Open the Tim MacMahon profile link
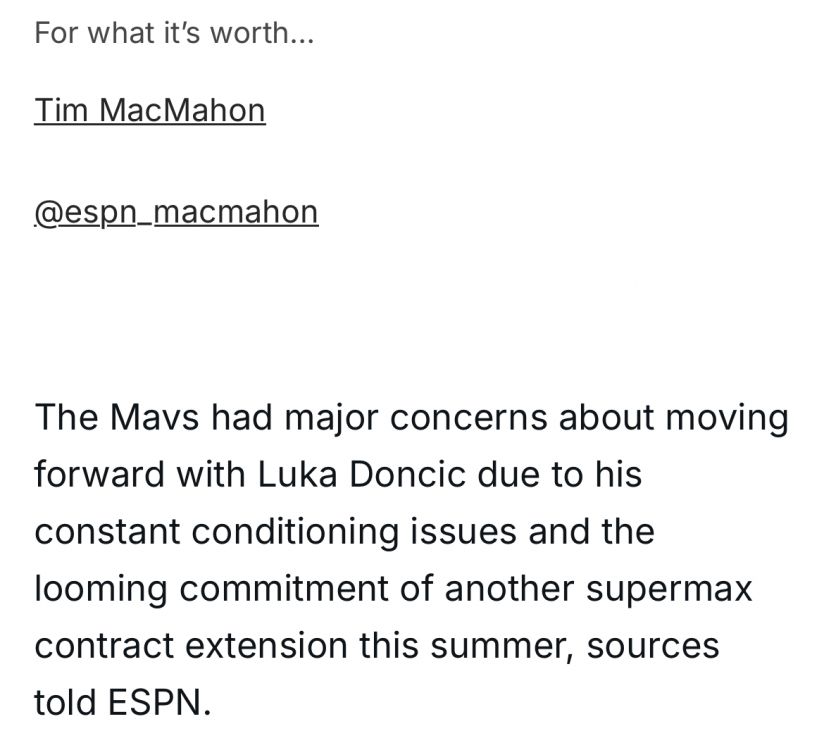 (x=150, y=110)
